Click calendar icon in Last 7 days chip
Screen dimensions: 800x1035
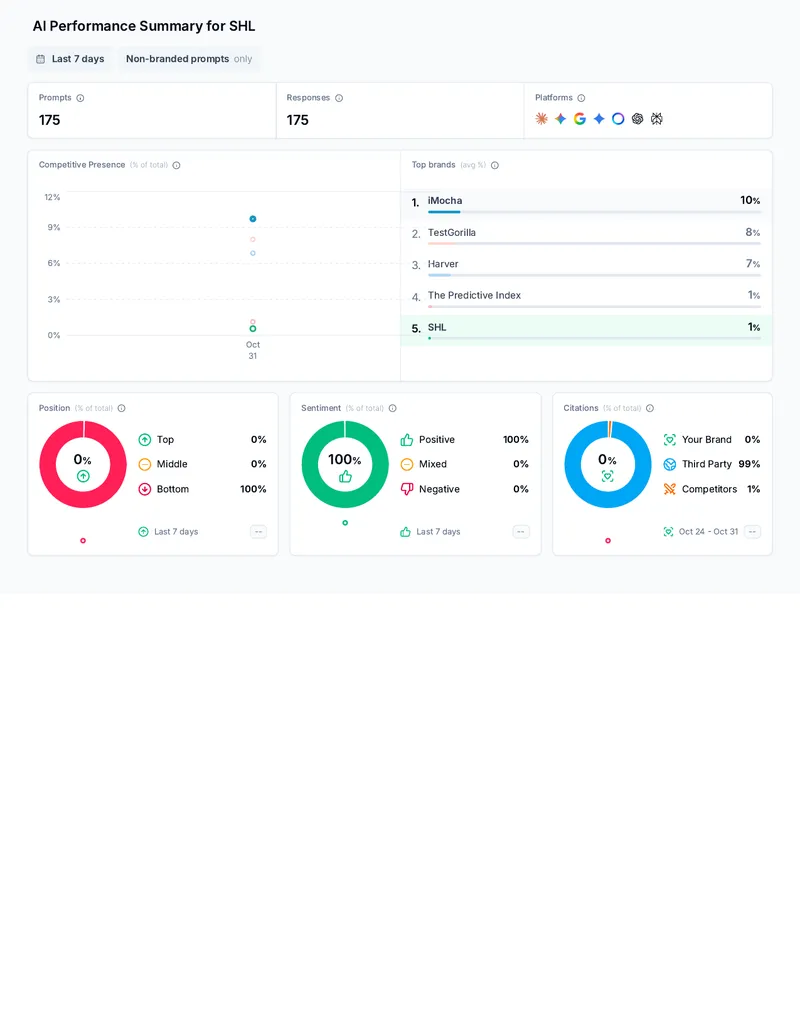click(40, 59)
